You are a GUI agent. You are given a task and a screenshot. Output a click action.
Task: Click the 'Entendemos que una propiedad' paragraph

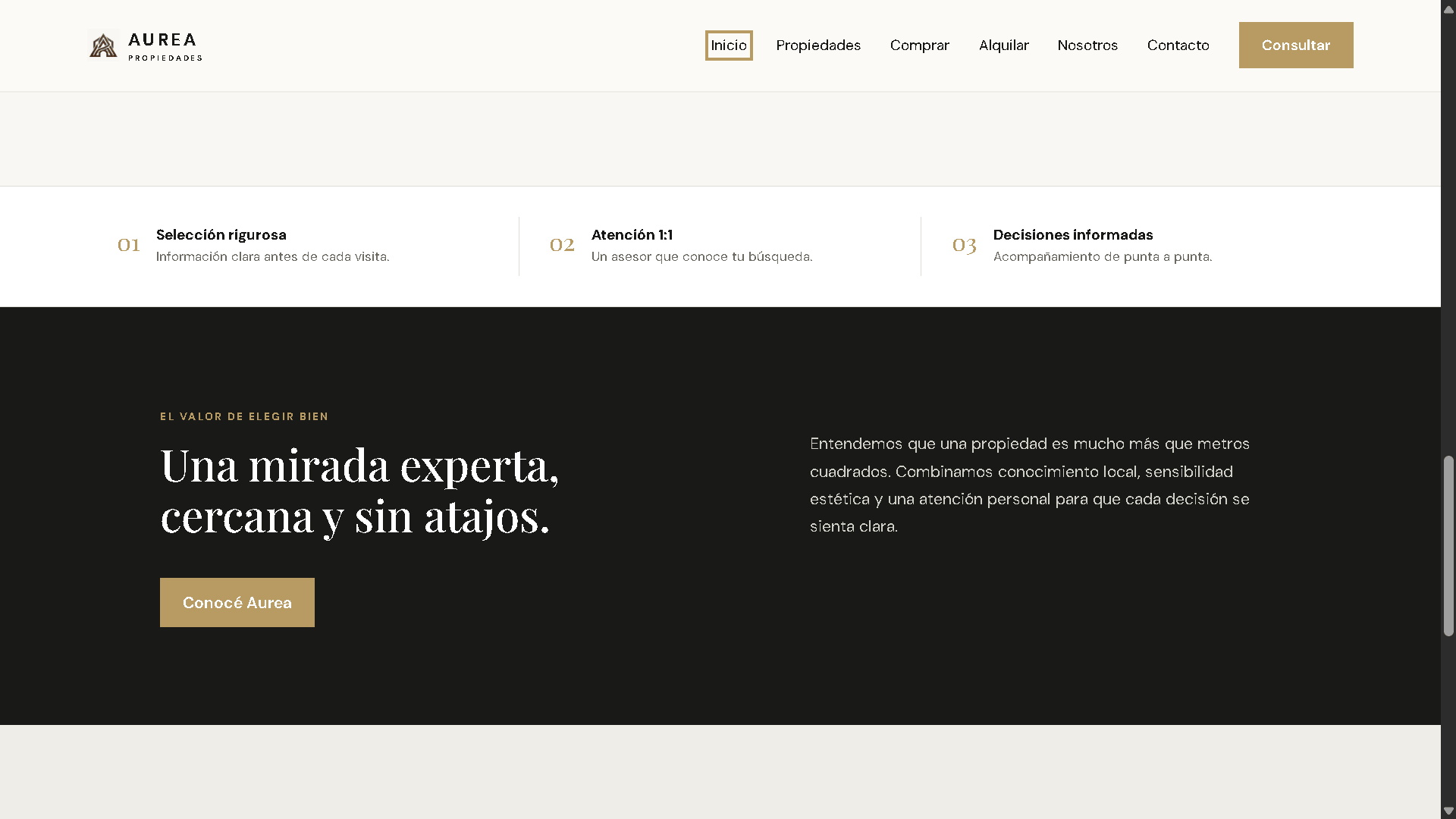(1030, 485)
